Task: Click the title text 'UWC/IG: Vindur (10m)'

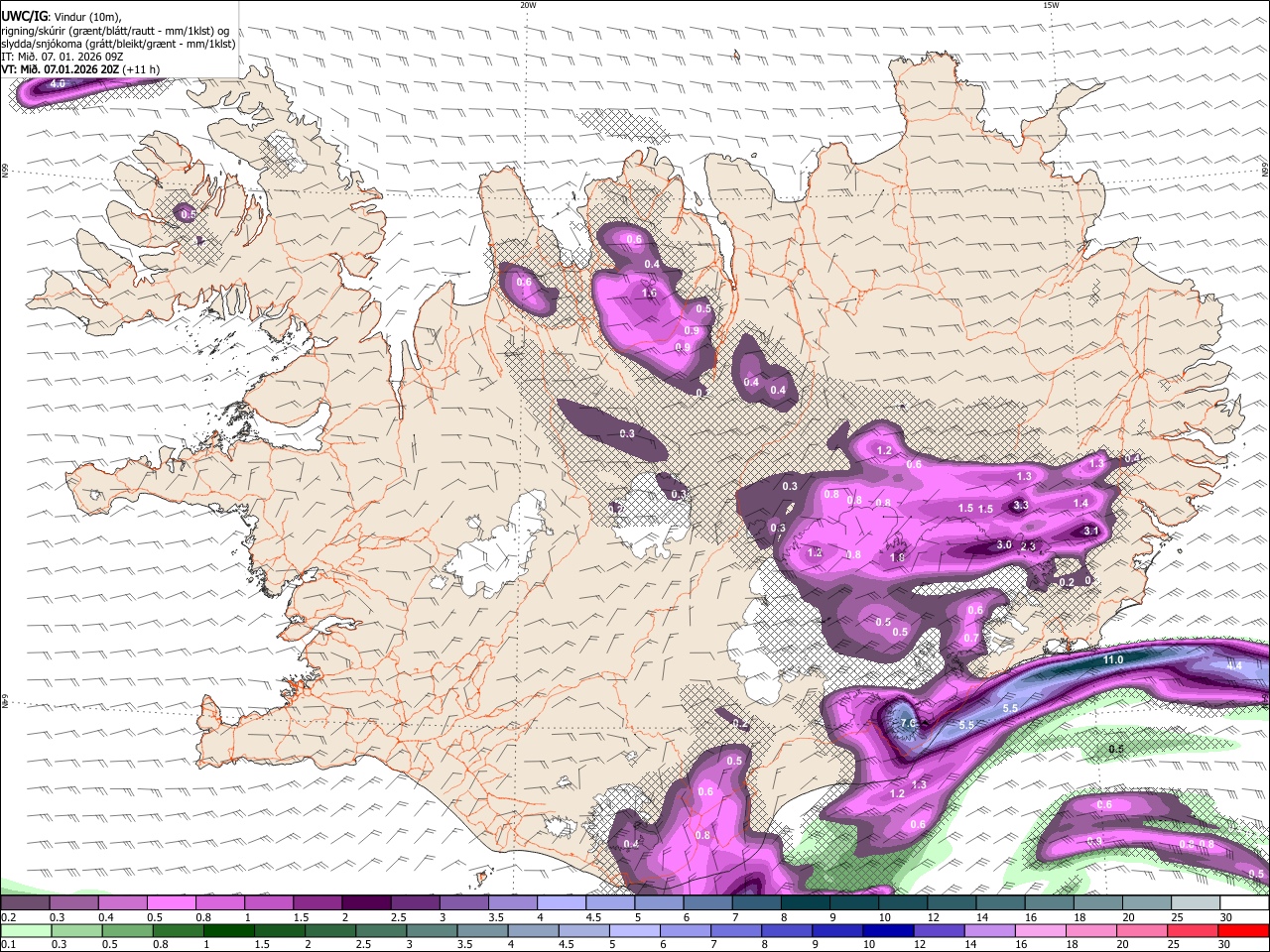Action: click(x=62, y=17)
